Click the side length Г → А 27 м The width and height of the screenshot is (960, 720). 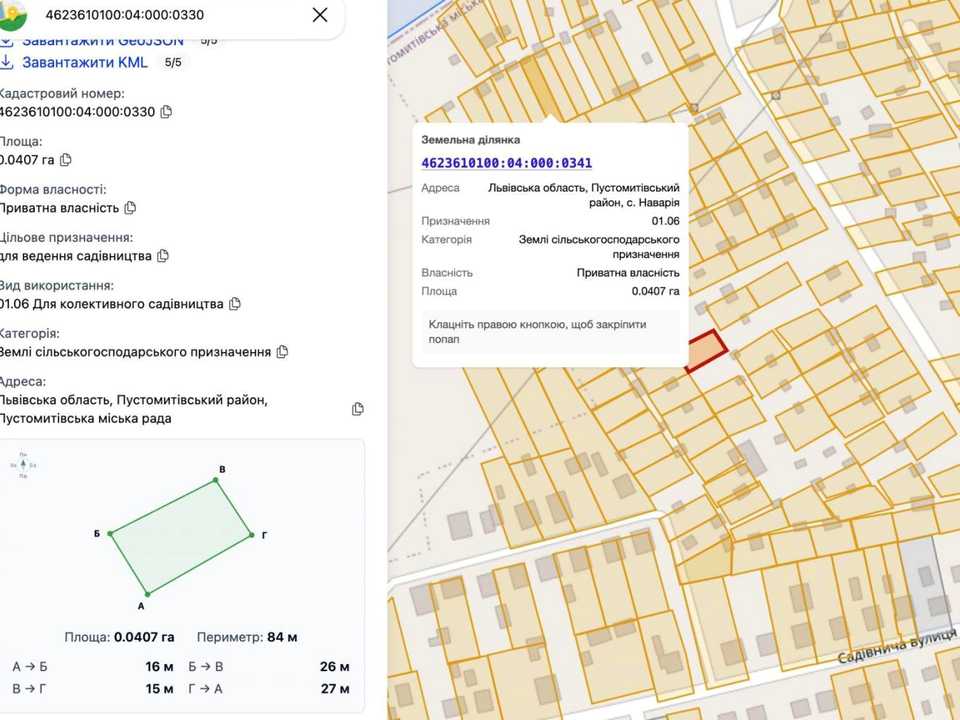(x=269, y=689)
